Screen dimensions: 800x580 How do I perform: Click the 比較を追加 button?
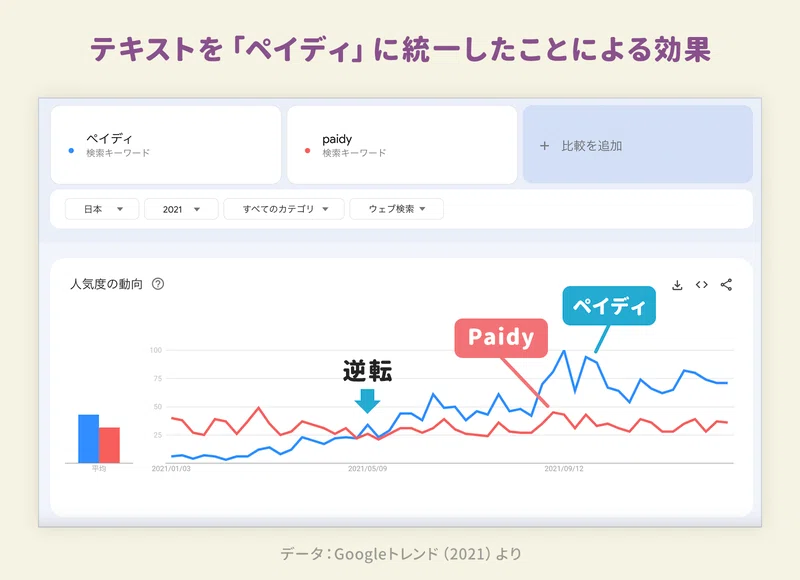tap(637, 145)
